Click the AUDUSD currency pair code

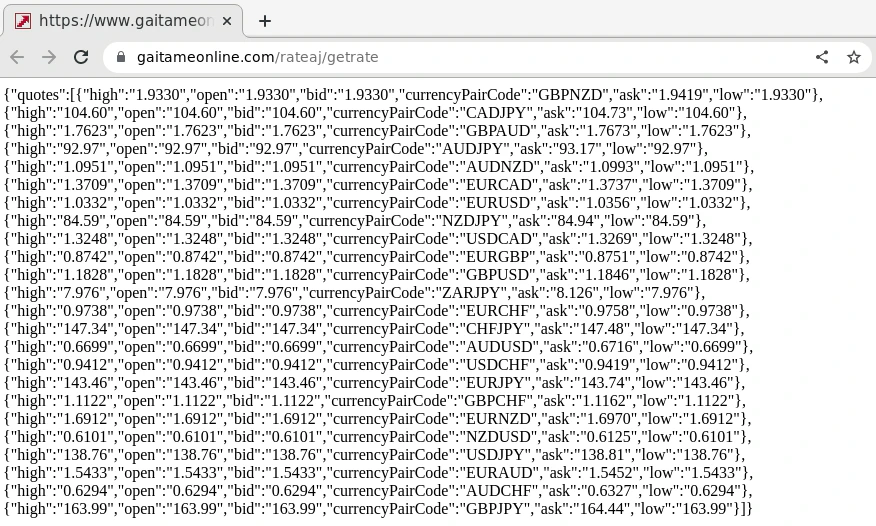(x=499, y=347)
